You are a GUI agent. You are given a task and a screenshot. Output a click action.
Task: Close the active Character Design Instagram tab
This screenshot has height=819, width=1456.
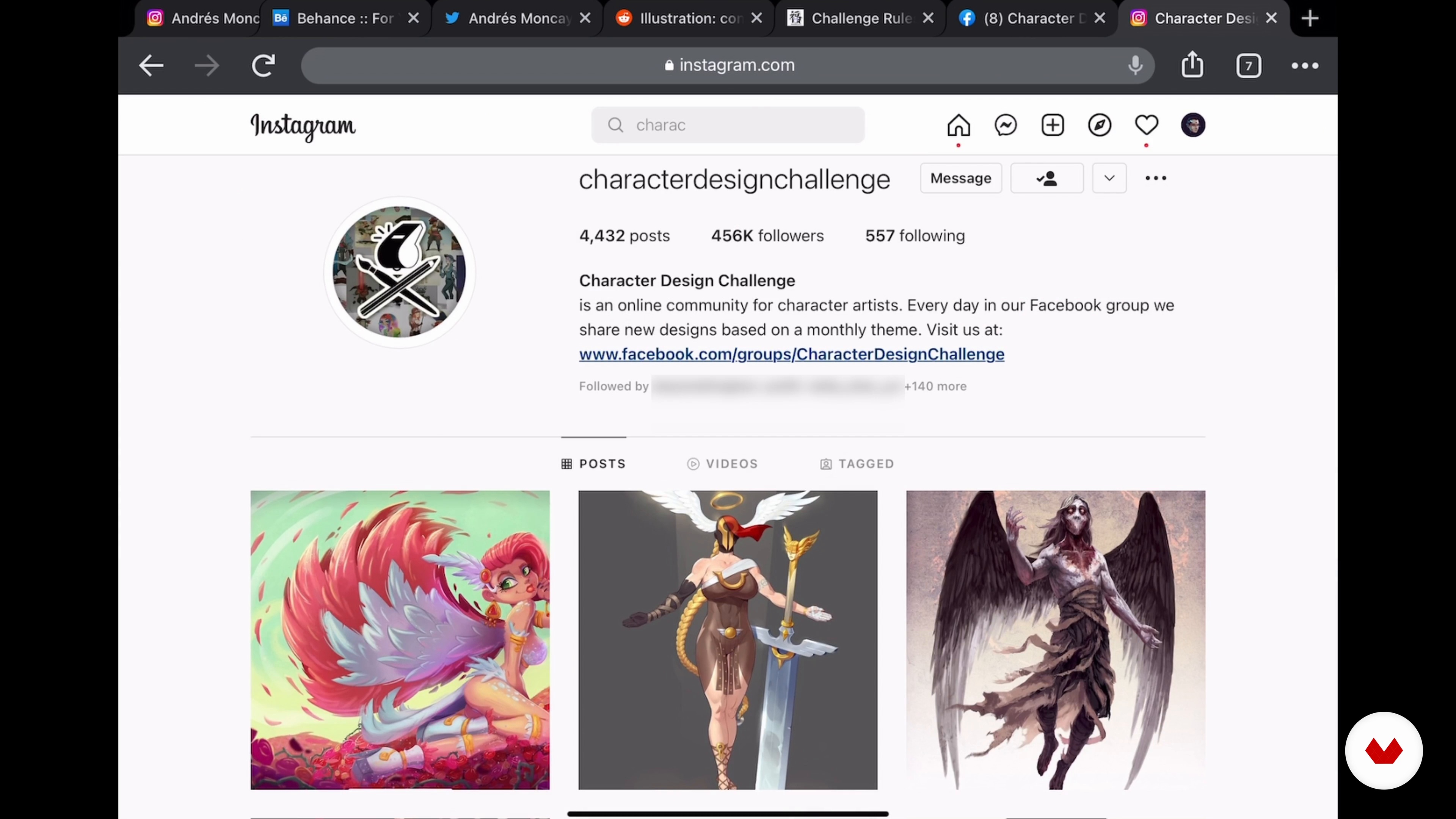click(1271, 18)
